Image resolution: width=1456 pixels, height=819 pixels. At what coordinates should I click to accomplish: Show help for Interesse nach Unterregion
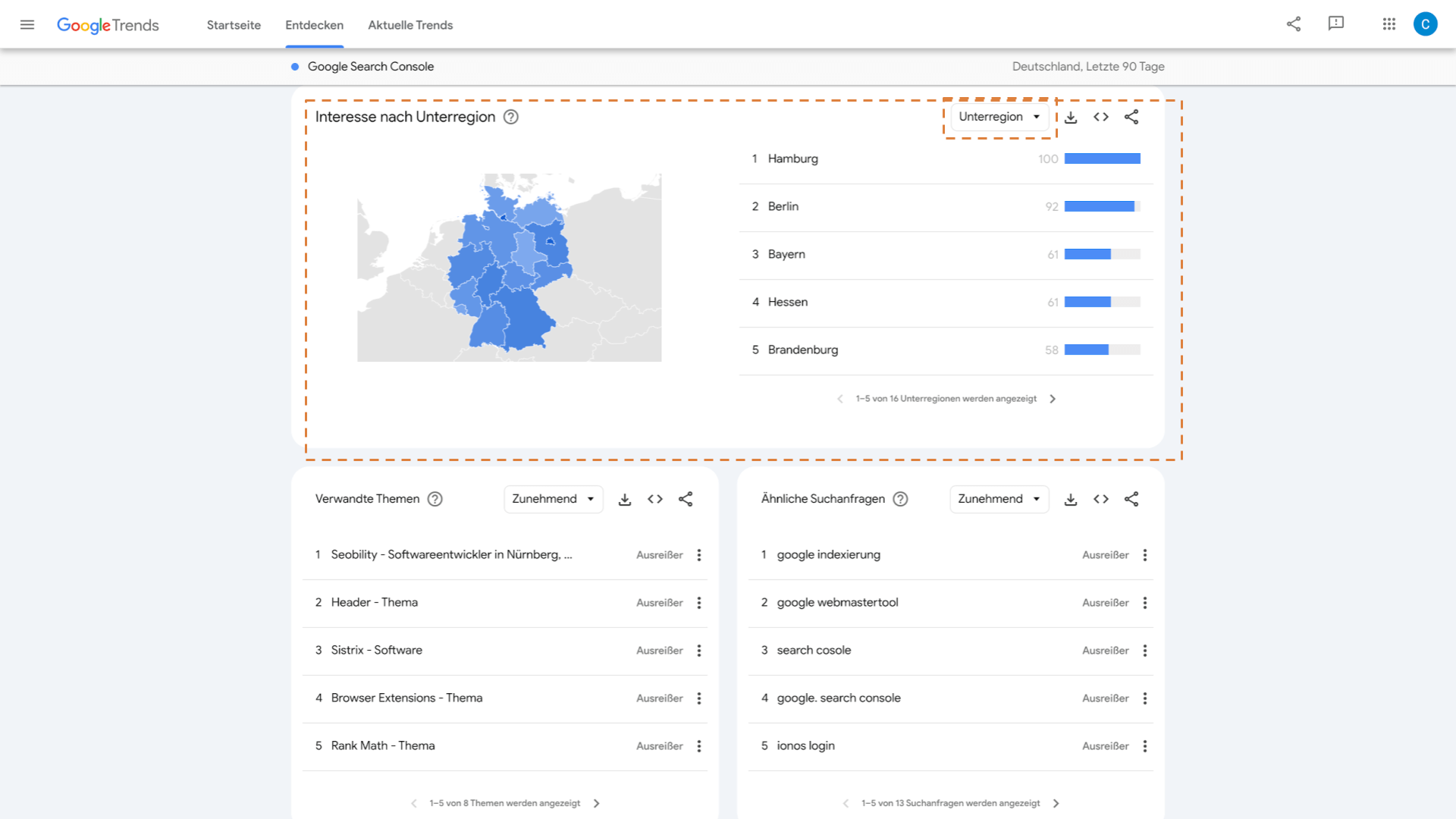click(x=511, y=117)
